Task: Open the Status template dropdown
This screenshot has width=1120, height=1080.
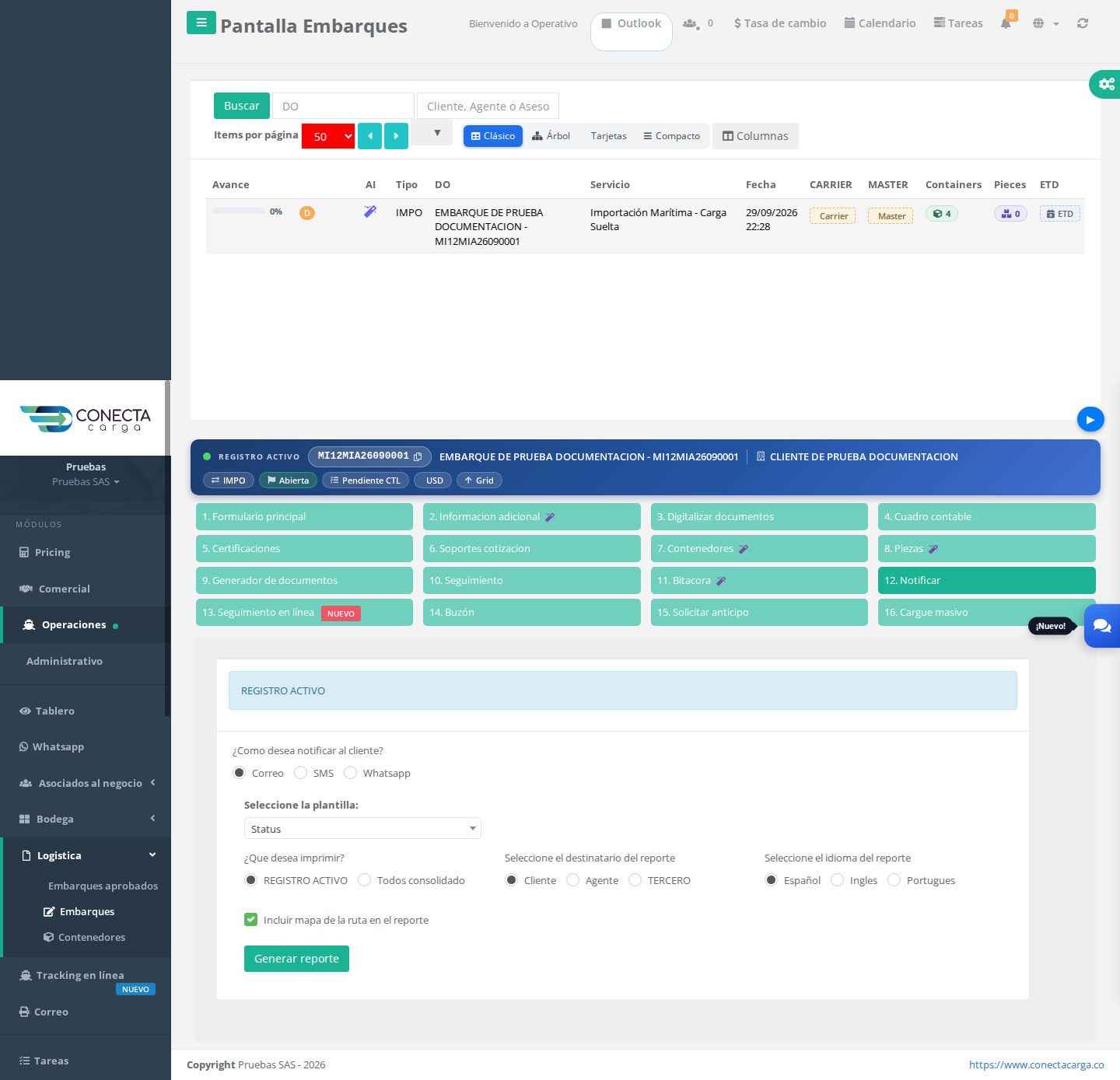Action: tap(362, 829)
